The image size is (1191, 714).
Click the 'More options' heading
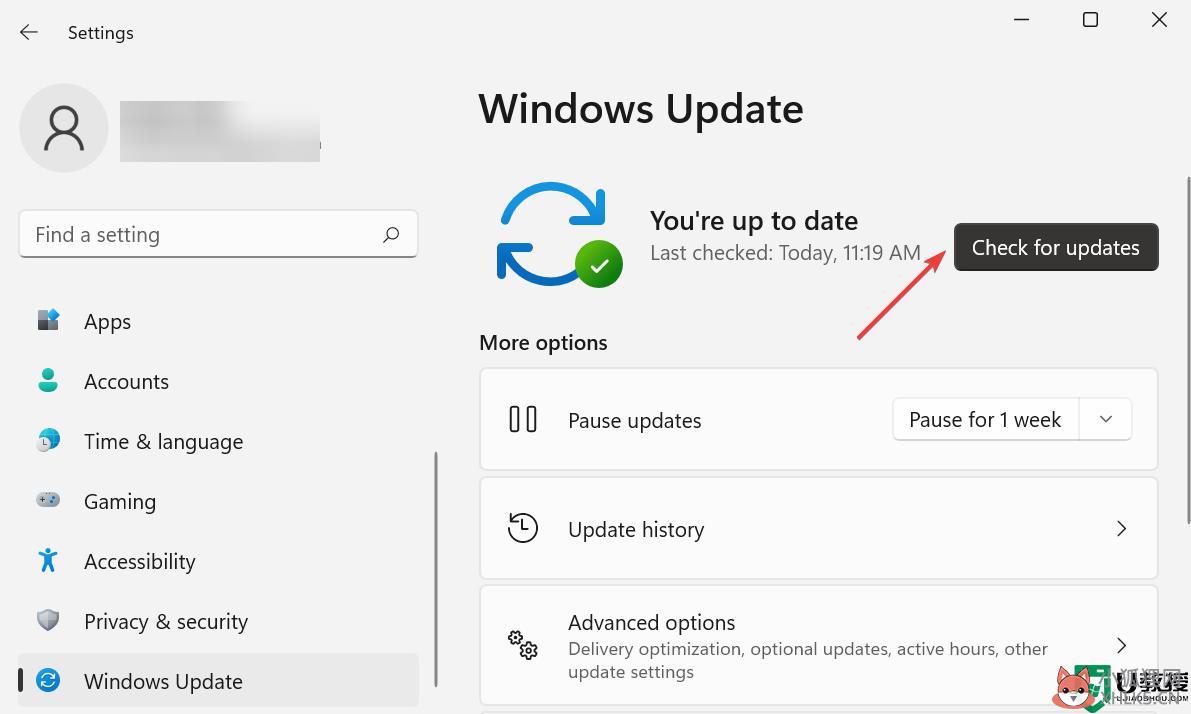coord(543,343)
